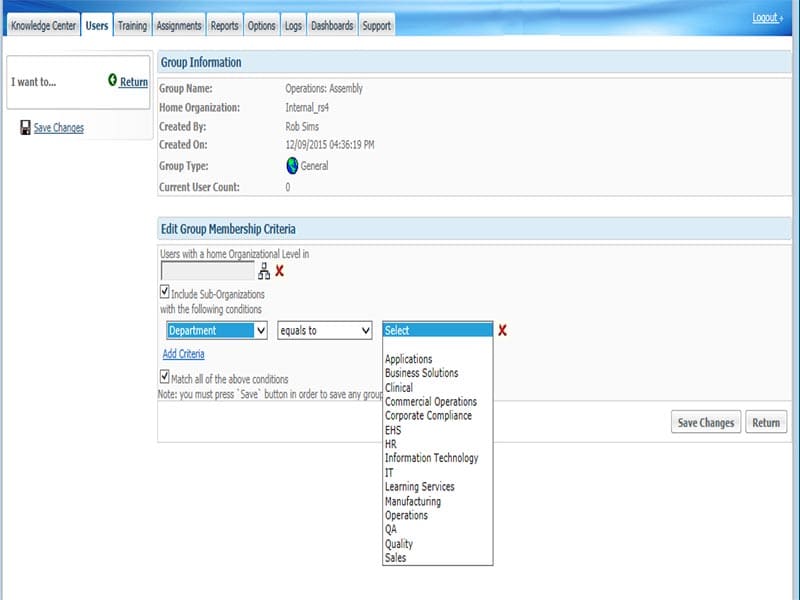Open the equals to operator dropdown

pyautogui.click(x=324, y=329)
